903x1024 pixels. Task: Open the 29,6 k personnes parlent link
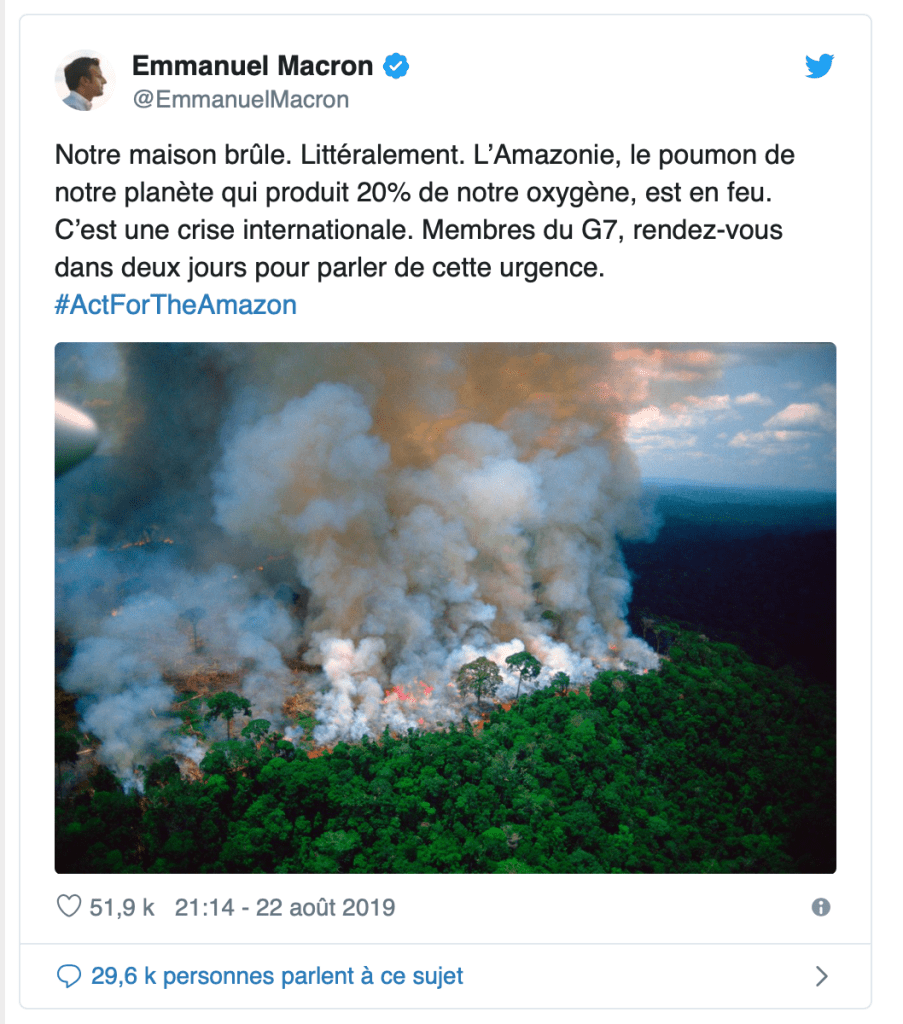pos(277,976)
